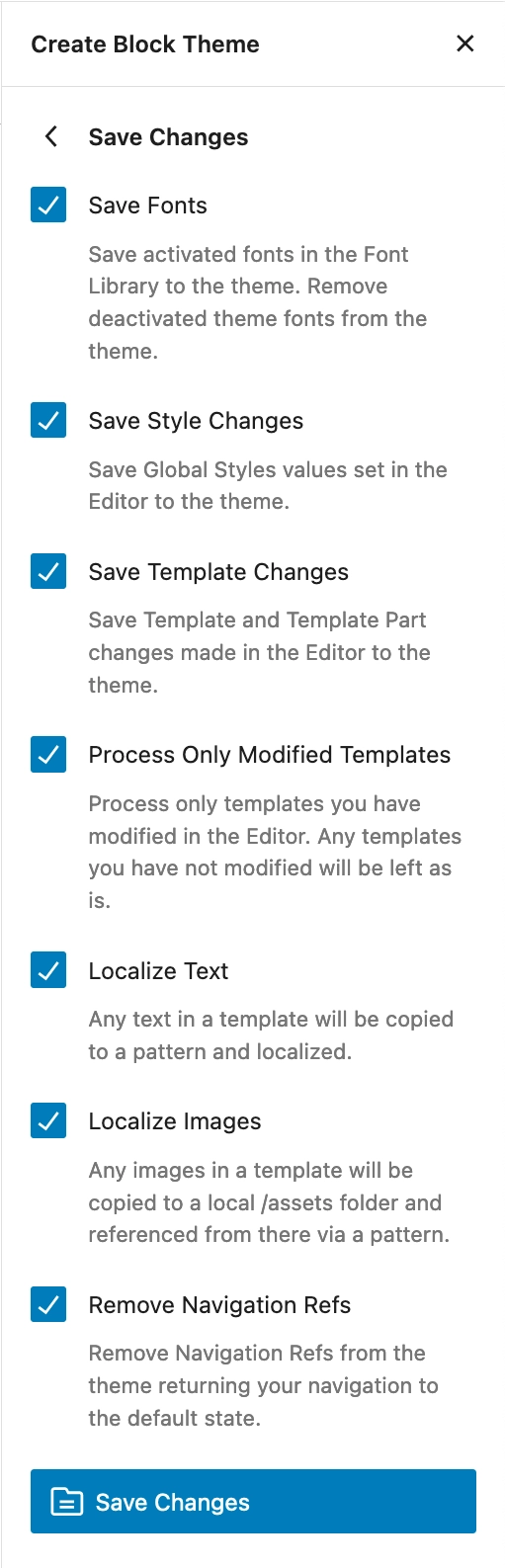Click the Localize Images label text

[175, 1121]
